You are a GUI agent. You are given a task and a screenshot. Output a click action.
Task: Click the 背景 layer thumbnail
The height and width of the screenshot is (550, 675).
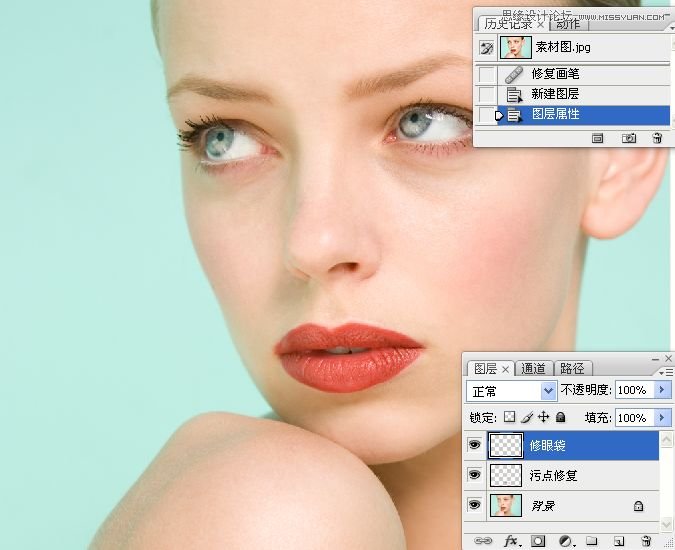tap(506, 505)
